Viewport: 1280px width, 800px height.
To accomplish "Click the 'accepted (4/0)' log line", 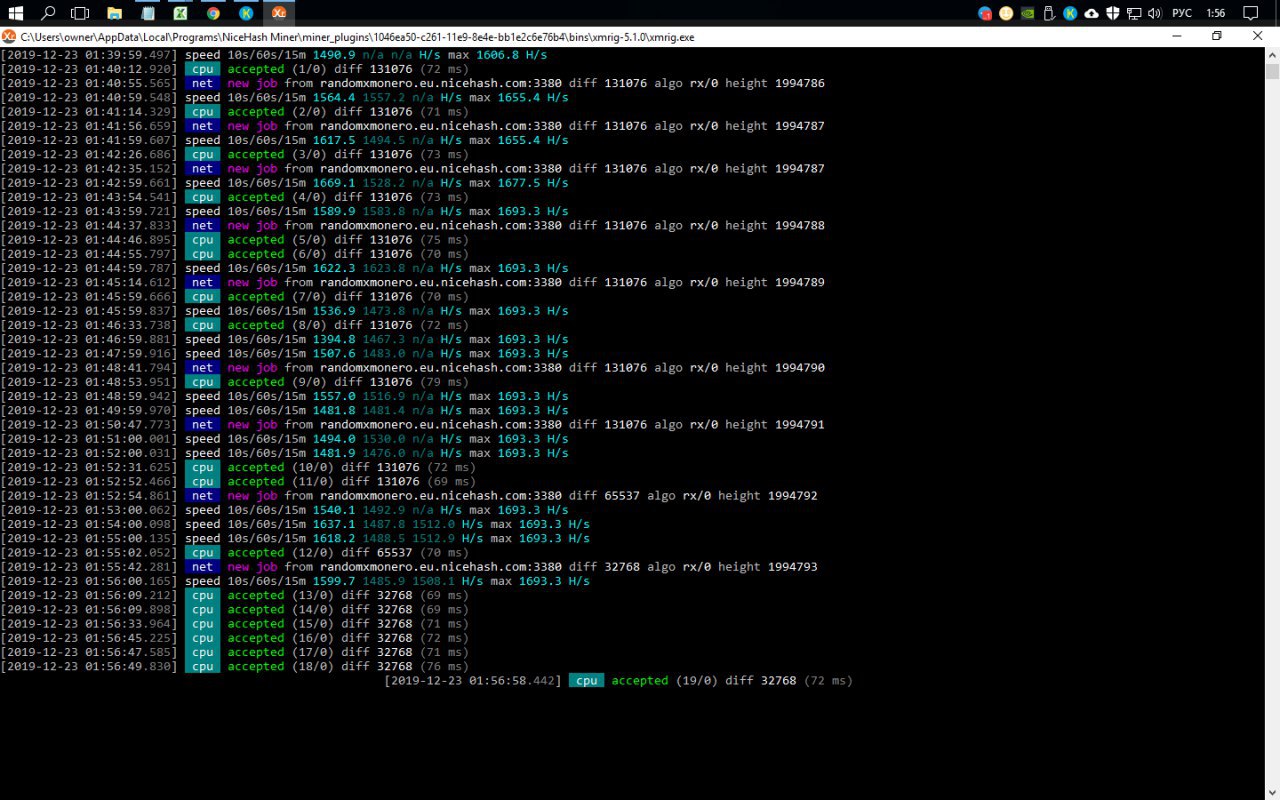I will pos(234,197).
